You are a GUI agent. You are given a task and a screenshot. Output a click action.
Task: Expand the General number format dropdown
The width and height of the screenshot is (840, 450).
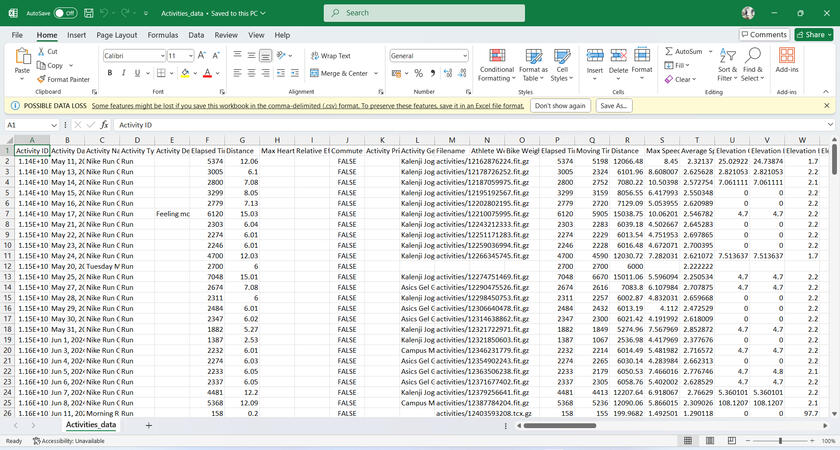[x=467, y=56]
